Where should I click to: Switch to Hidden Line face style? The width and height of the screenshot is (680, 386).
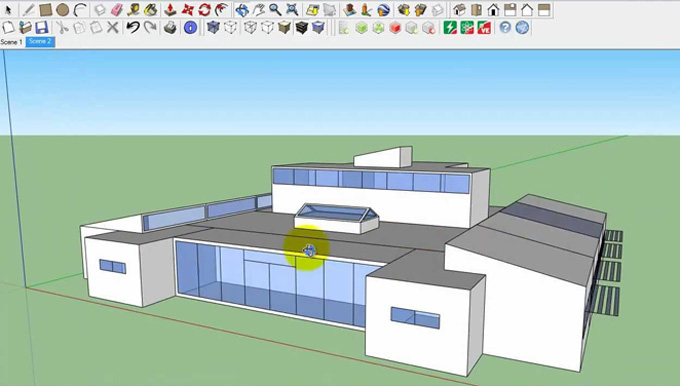(268, 28)
